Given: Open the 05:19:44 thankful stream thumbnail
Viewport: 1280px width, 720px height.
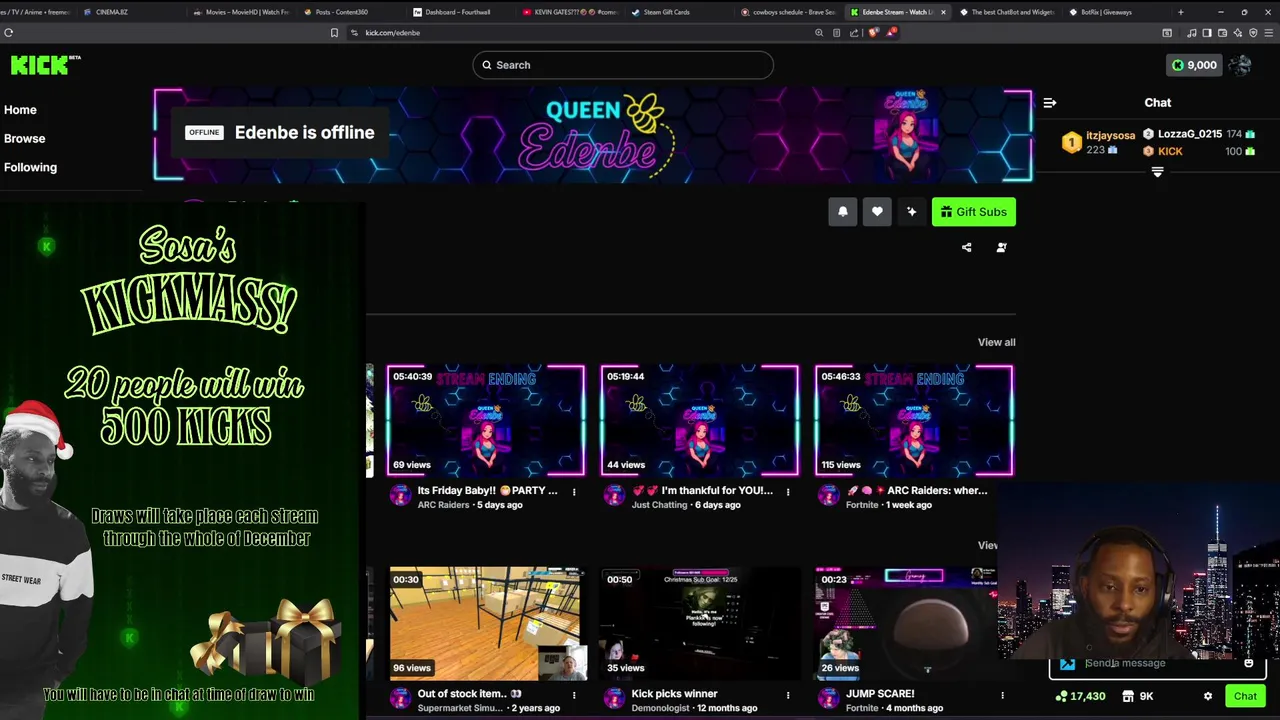Looking at the screenshot, I should pyautogui.click(x=700, y=420).
